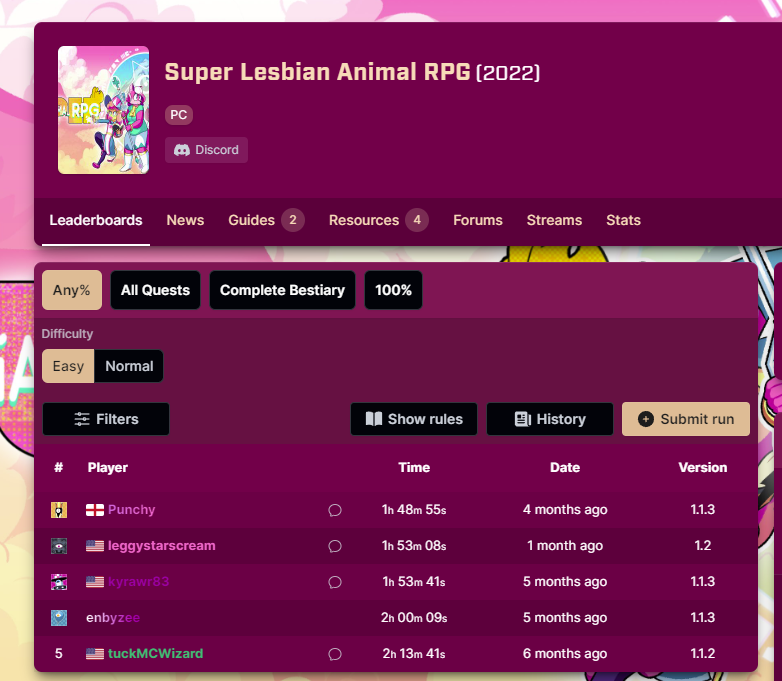
Task: View comment on Punchy's run
Action: click(x=335, y=510)
